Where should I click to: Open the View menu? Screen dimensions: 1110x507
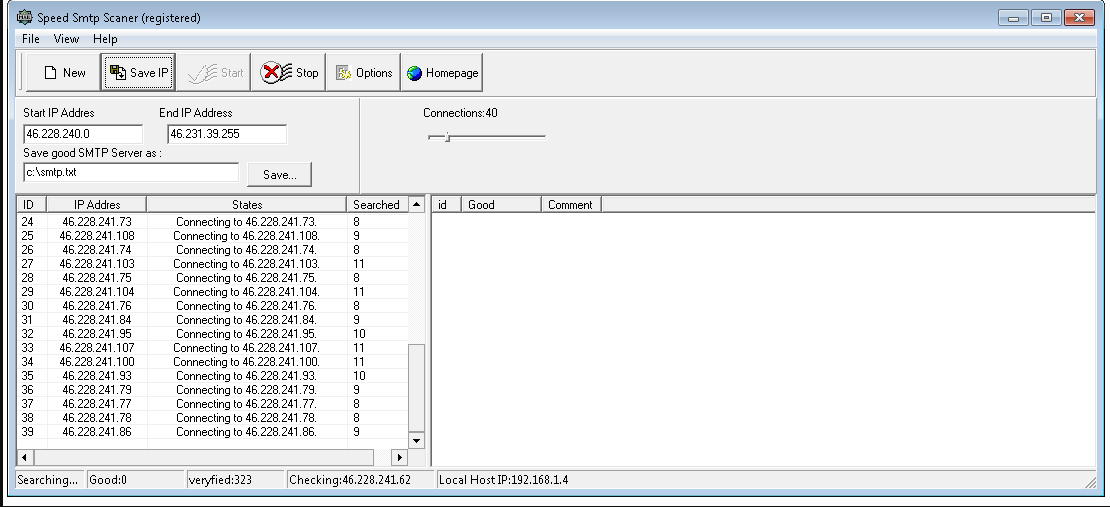[x=67, y=39]
